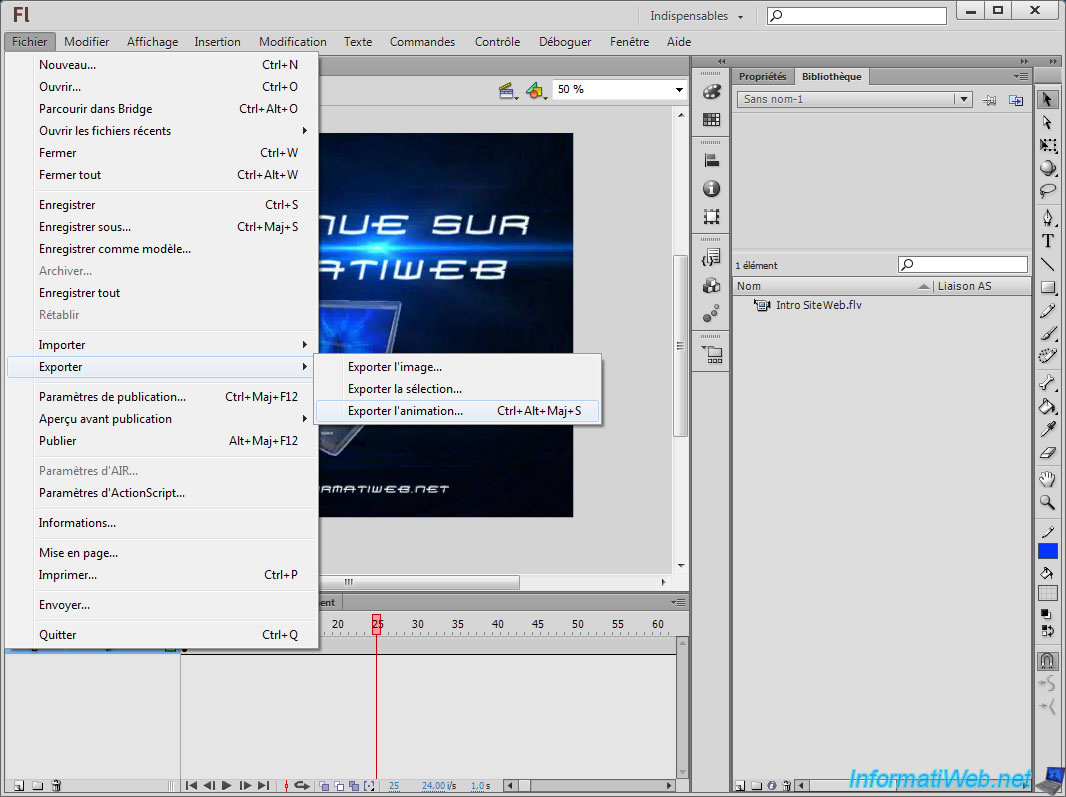This screenshot has width=1066, height=797.
Task: Choose Exporter la sélection... item
Action: coord(458,389)
